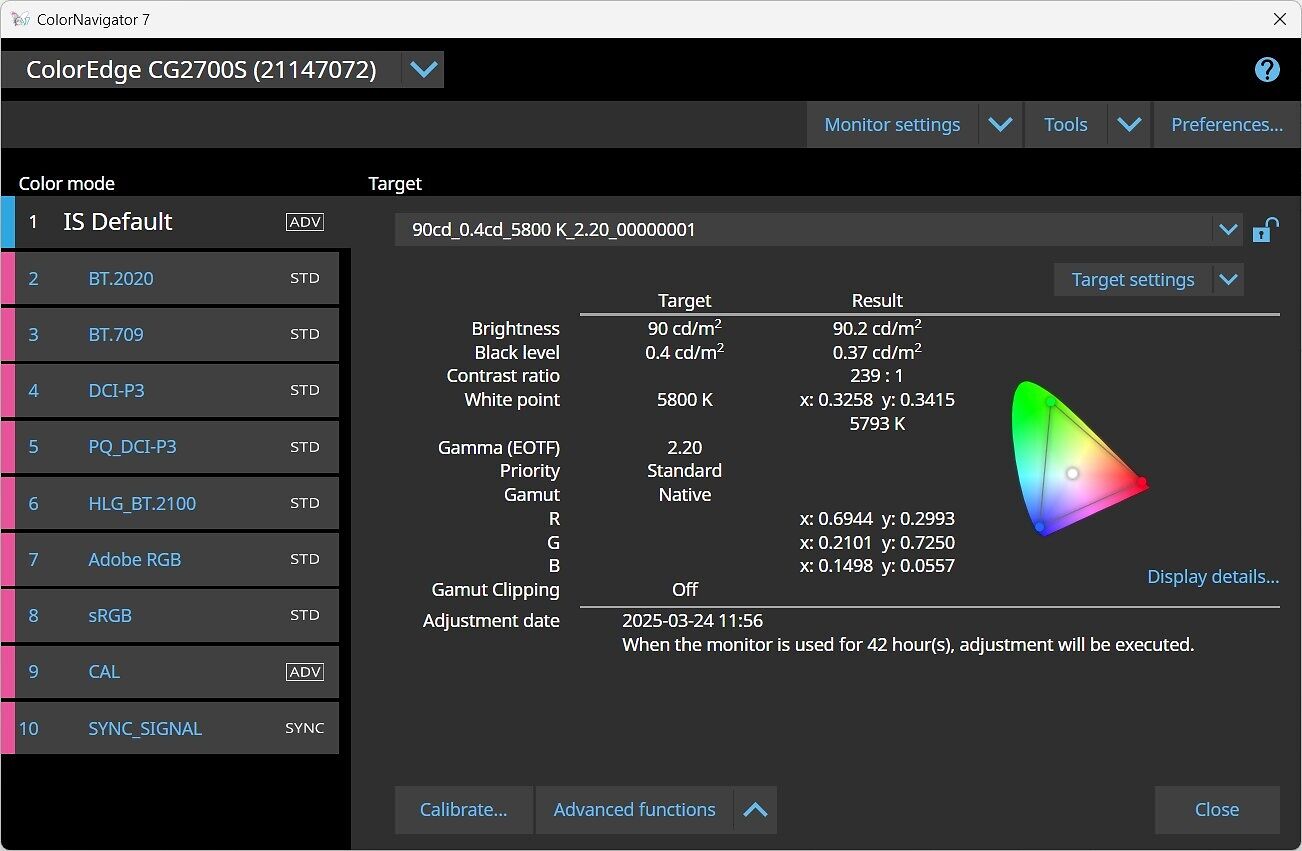The image size is (1302, 851).
Task: Select the BT.709 color mode
Action: point(171,334)
